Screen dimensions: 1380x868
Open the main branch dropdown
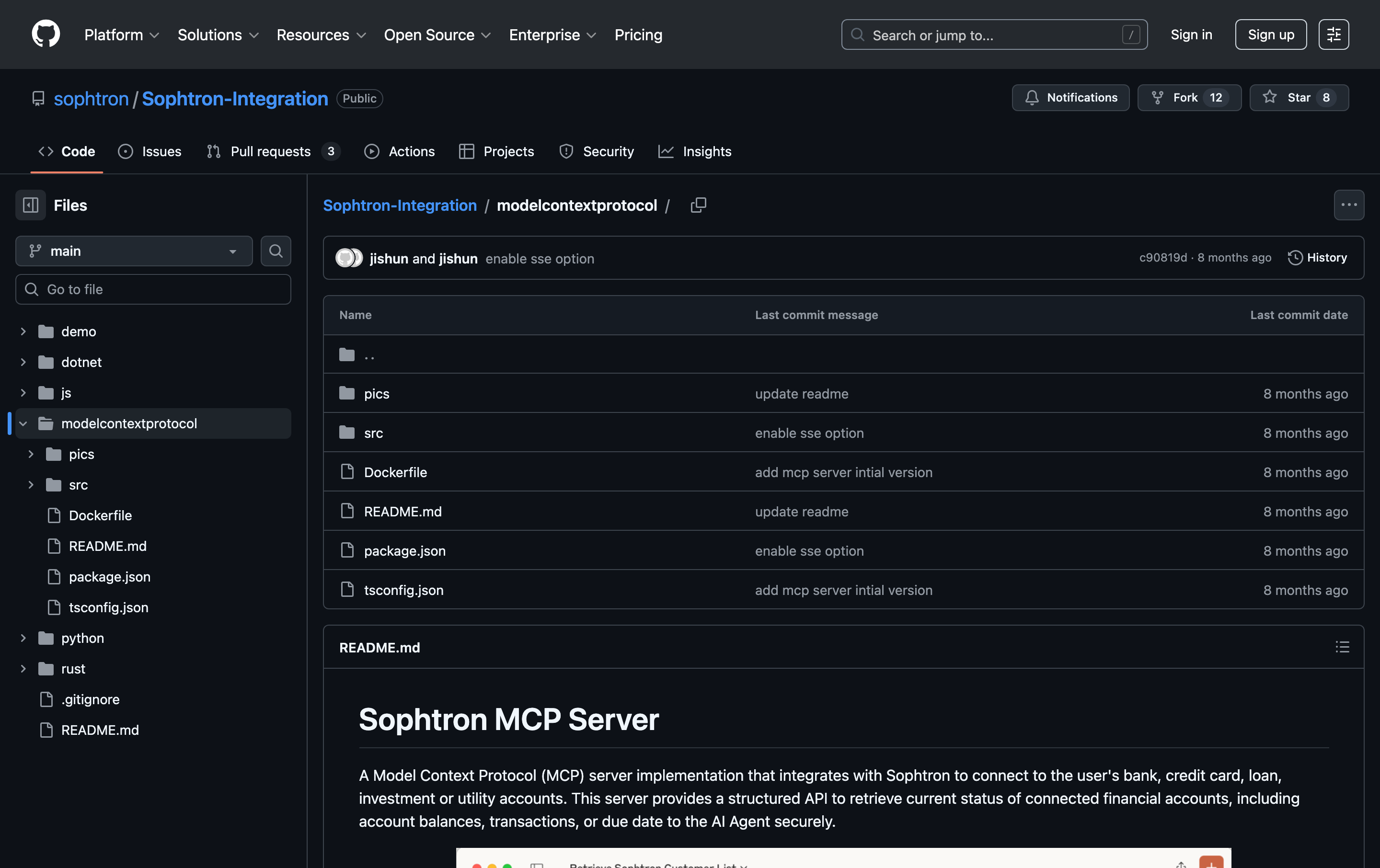134,251
